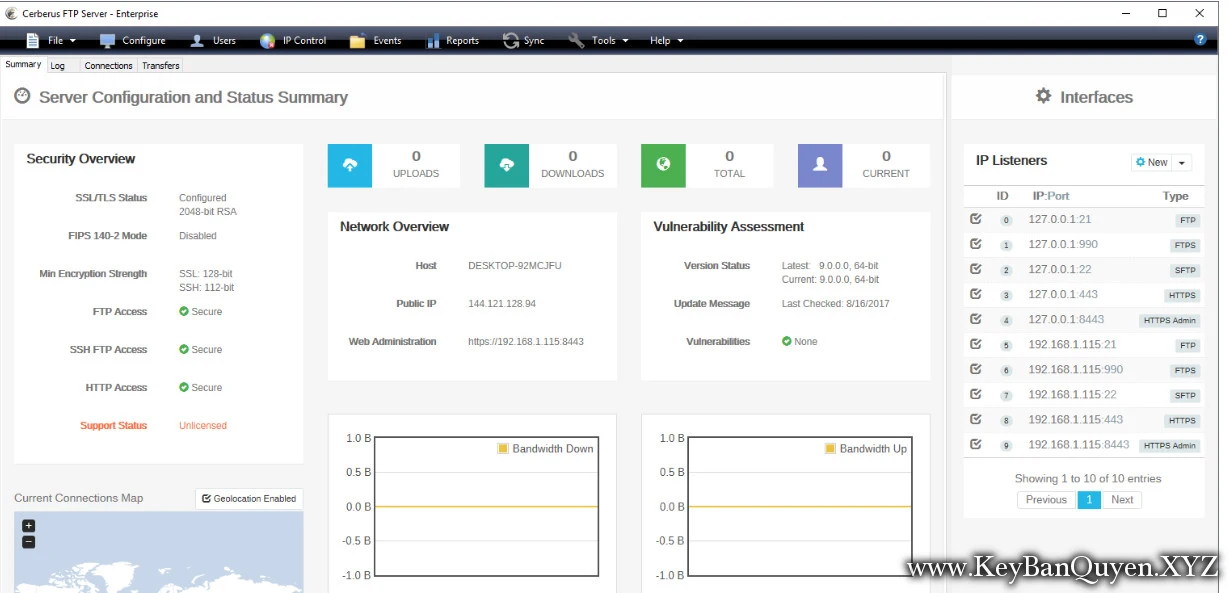
Task: Switch to the Log tab
Action: (x=58, y=65)
